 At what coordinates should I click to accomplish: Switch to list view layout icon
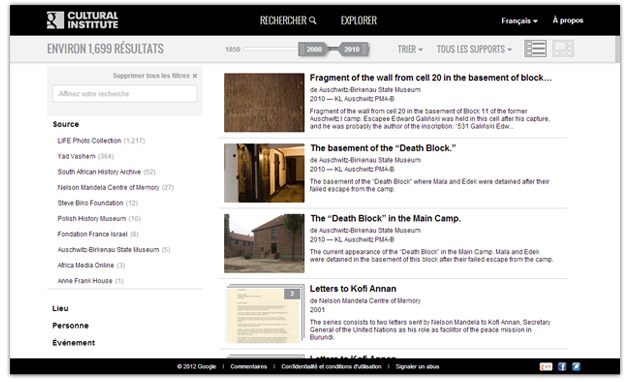[535, 49]
